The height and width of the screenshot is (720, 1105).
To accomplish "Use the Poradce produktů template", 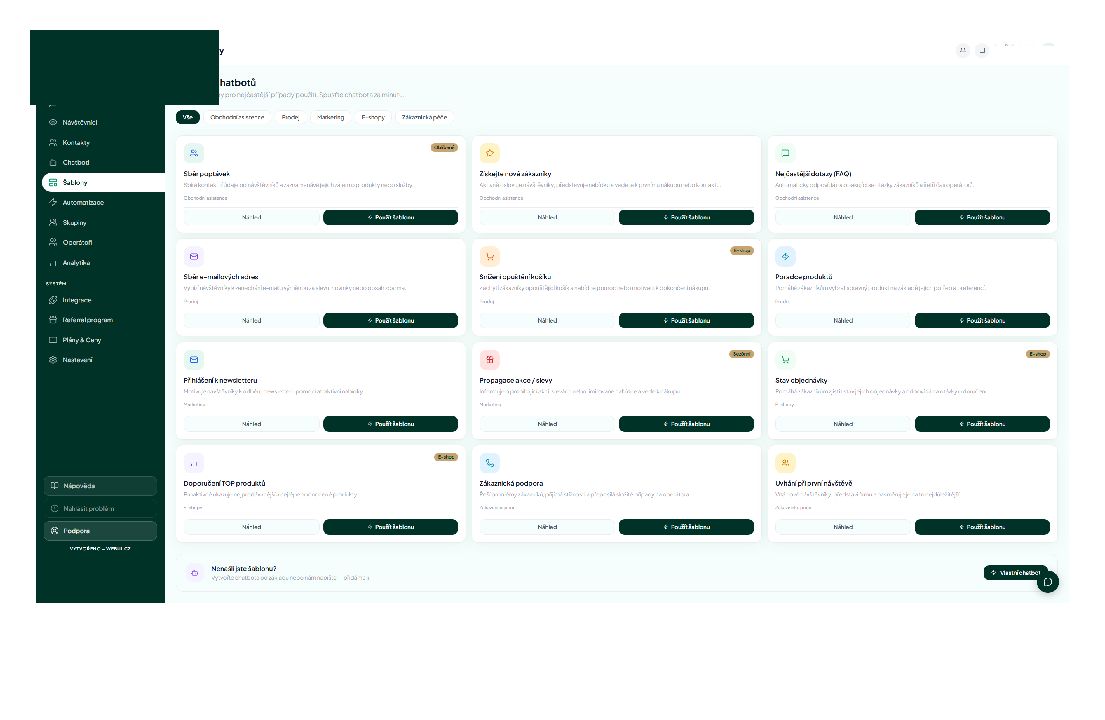I will point(982,321).
